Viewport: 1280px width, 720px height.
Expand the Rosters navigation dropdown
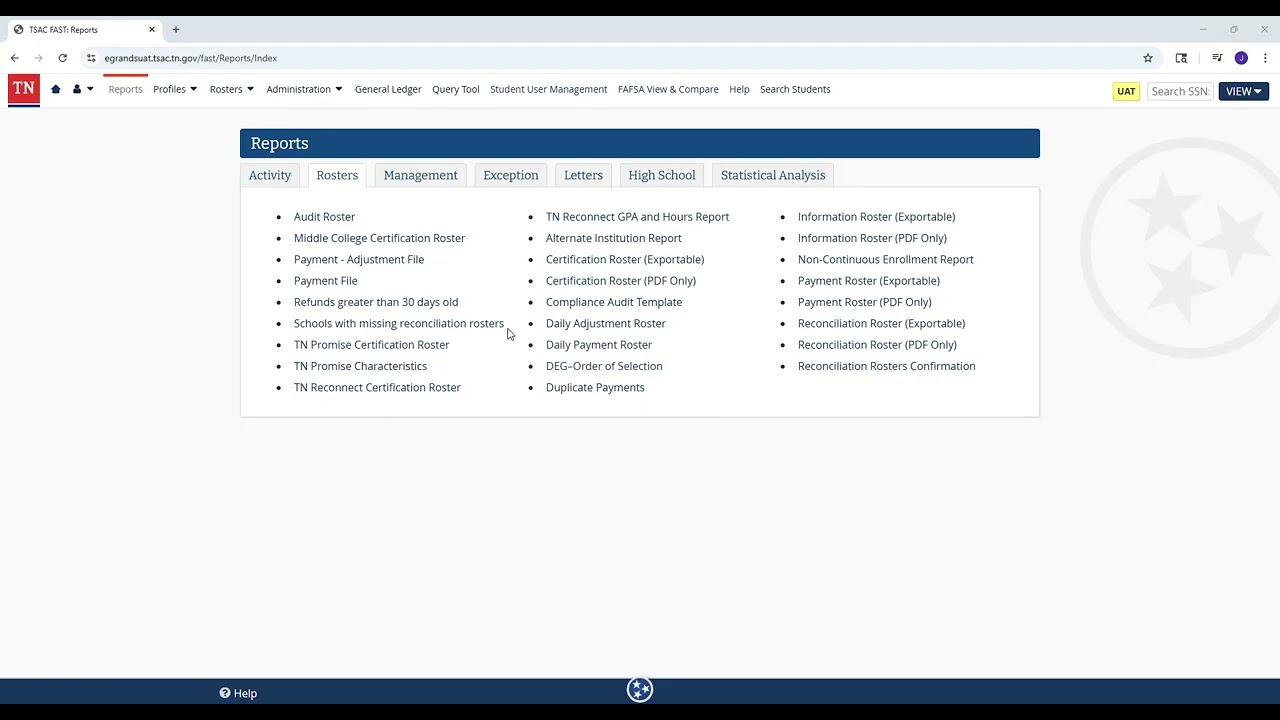231,89
